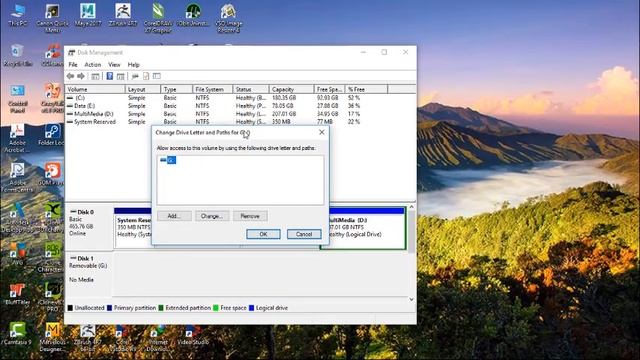Click the last toolbar icon for view settings
Viewport: 640px width, 360px height.
click(157, 76)
